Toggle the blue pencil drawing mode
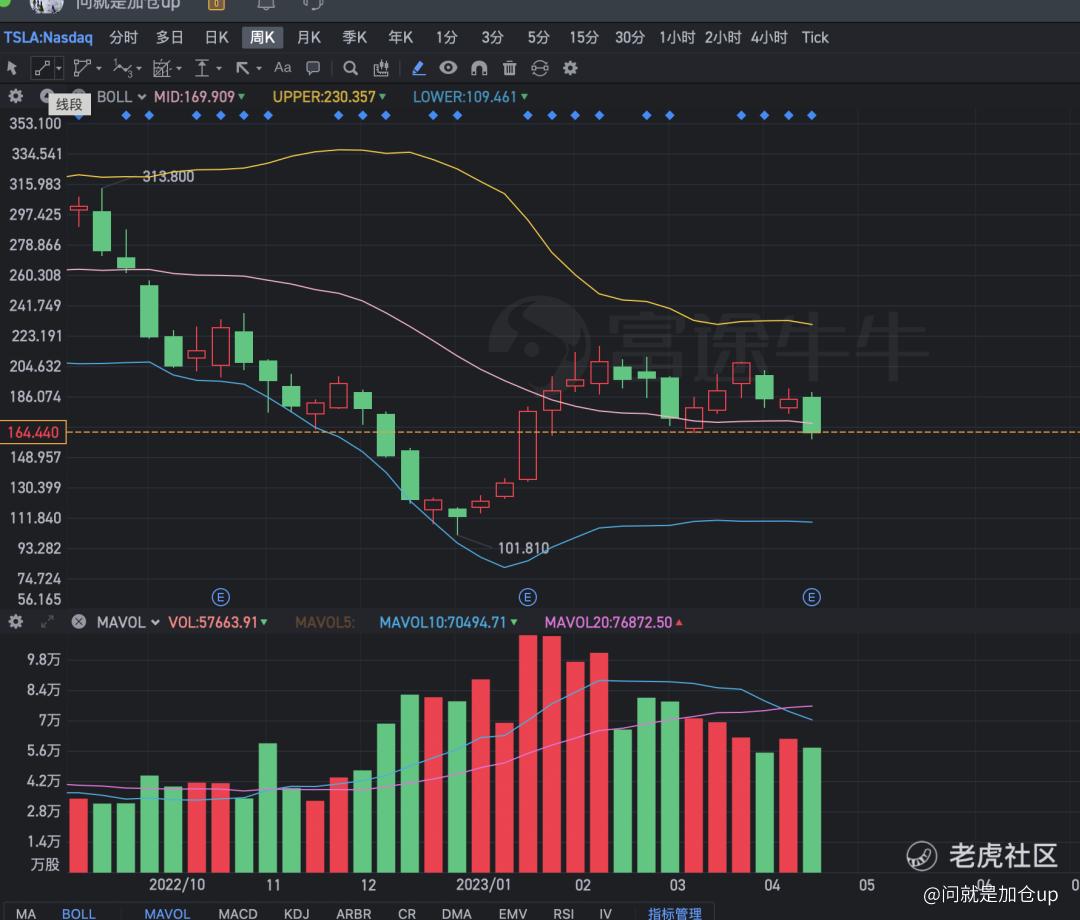 [x=418, y=68]
